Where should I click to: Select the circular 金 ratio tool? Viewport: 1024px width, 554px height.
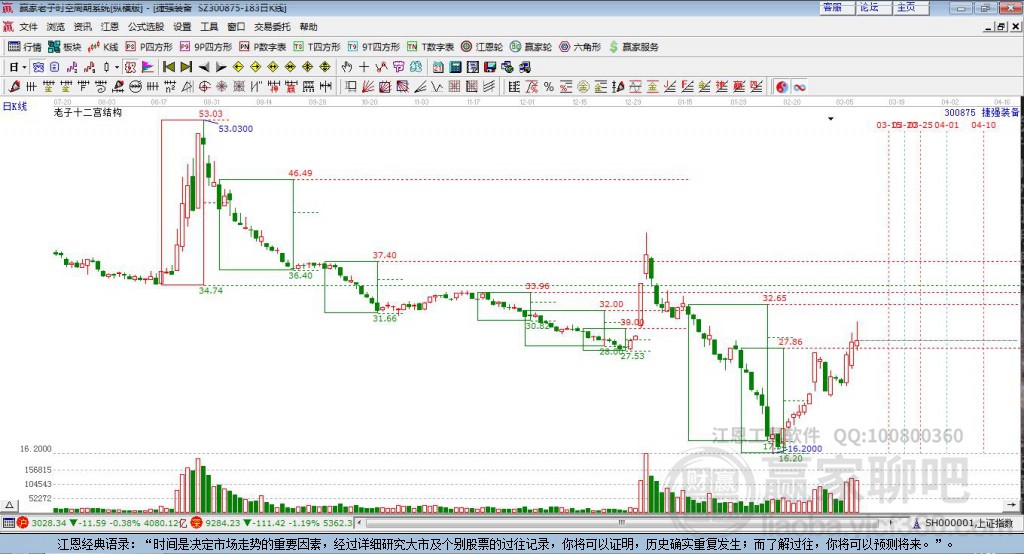[583, 87]
